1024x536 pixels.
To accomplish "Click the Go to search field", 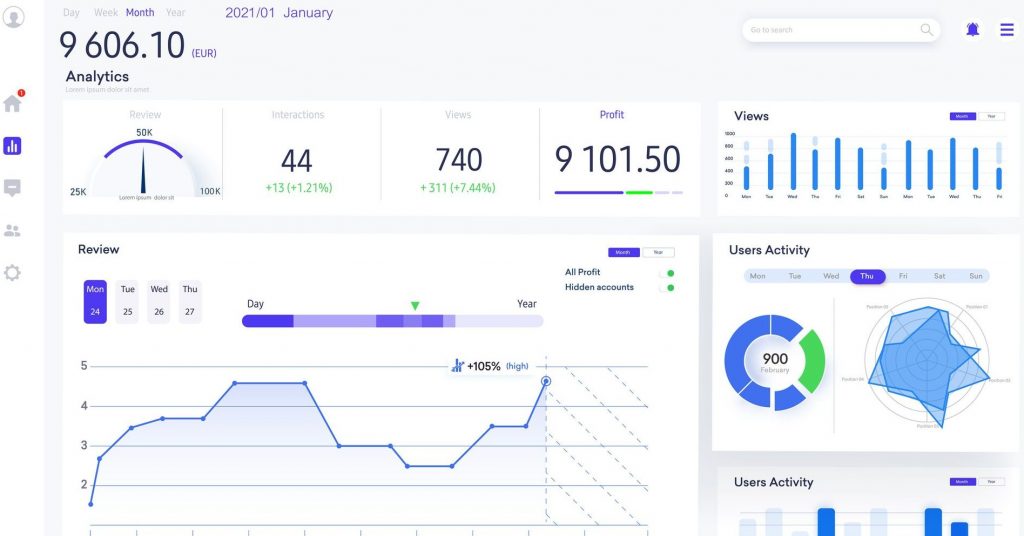I will click(830, 30).
